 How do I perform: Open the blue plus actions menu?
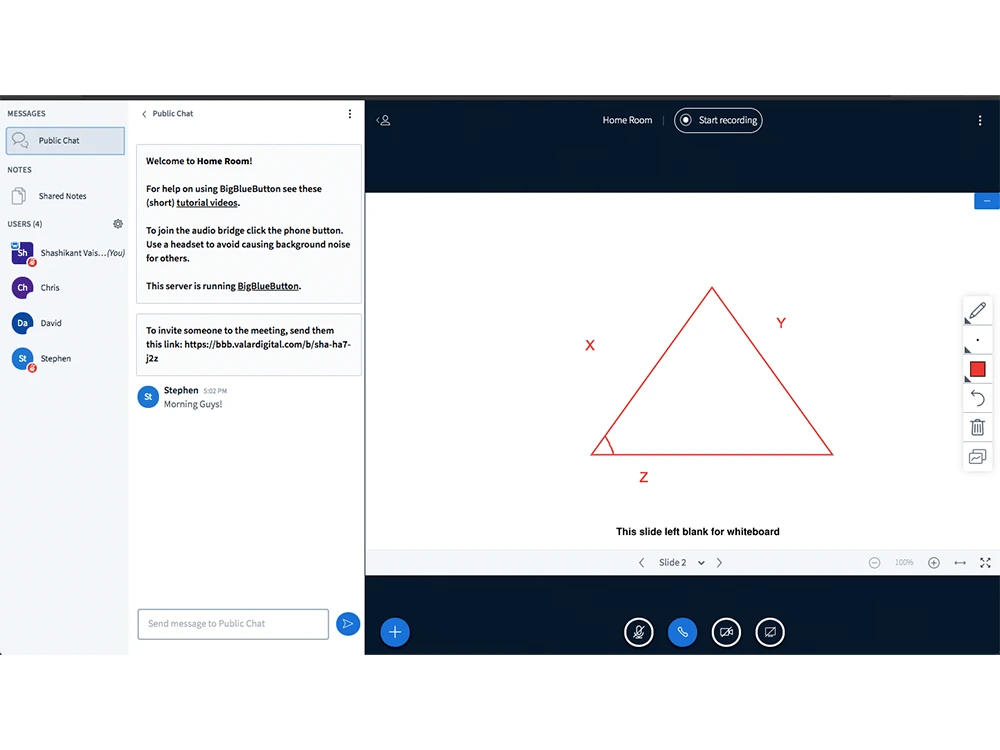395,632
